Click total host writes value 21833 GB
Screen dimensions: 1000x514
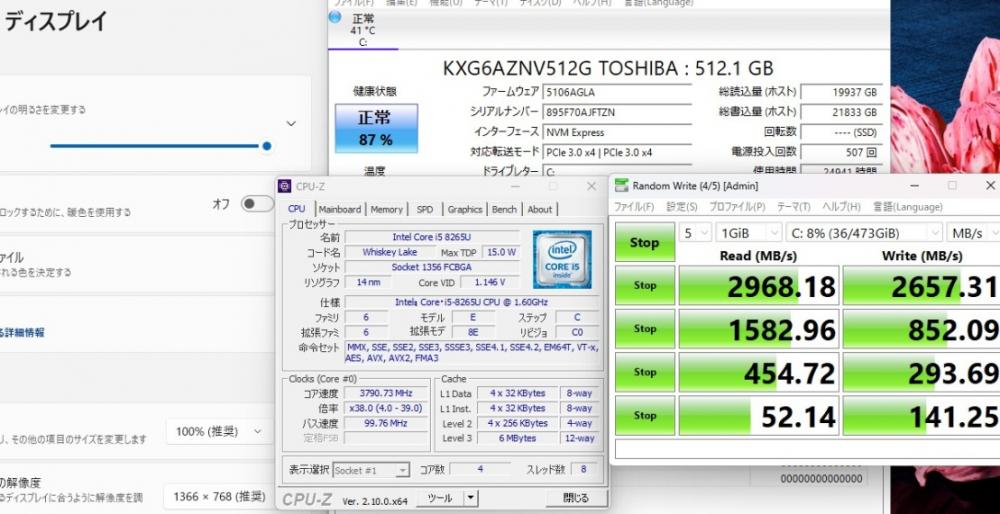(842, 112)
